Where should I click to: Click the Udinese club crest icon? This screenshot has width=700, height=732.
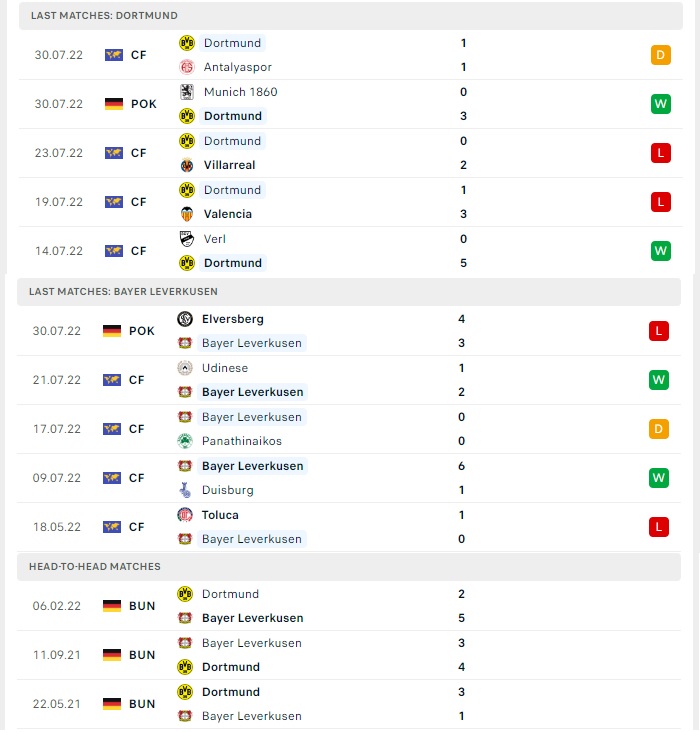point(185,368)
